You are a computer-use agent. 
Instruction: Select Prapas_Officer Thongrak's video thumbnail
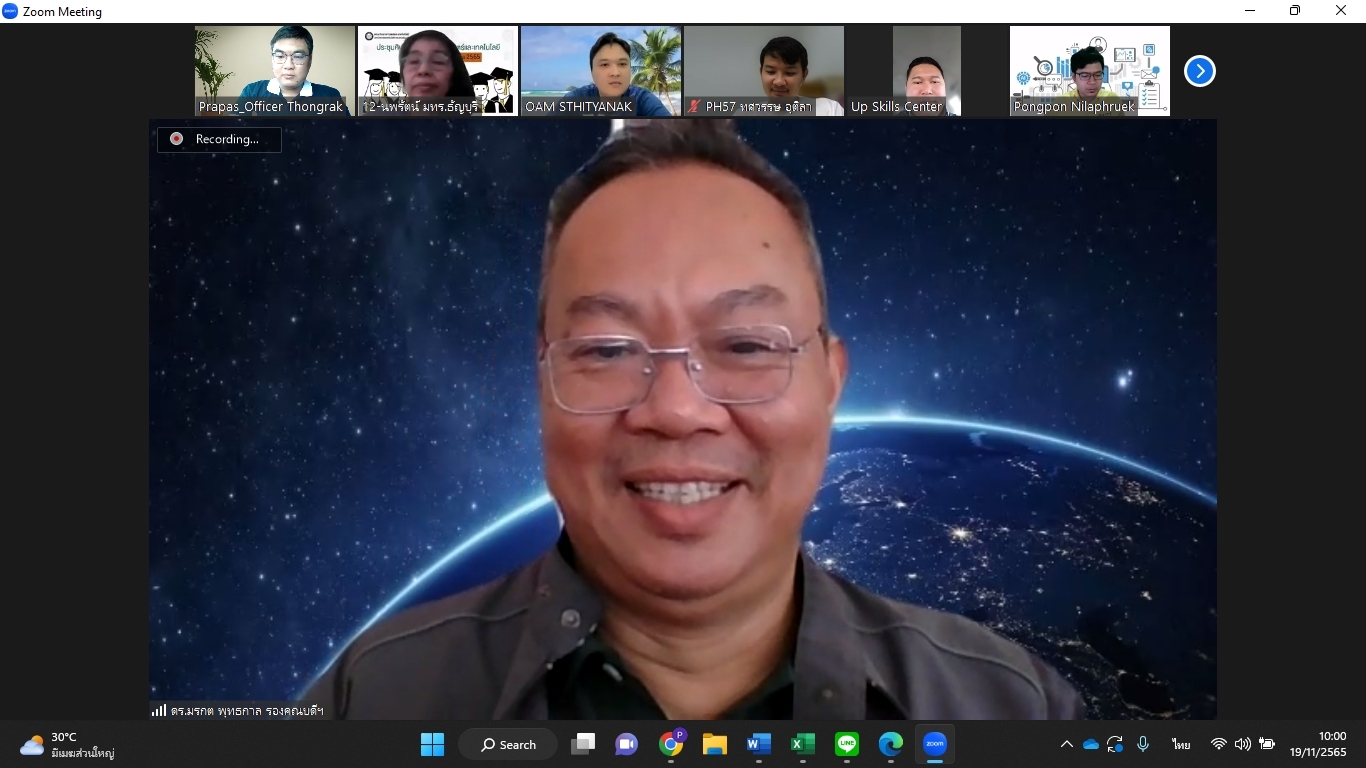pyautogui.click(x=275, y=71)
